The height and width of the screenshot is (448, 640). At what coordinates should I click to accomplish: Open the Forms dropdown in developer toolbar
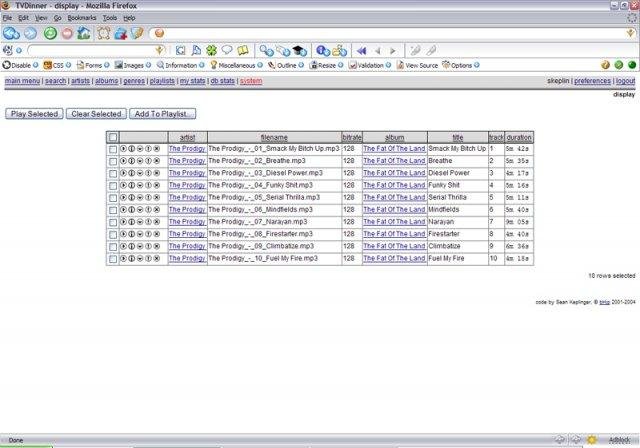click(x=93, y=65)
